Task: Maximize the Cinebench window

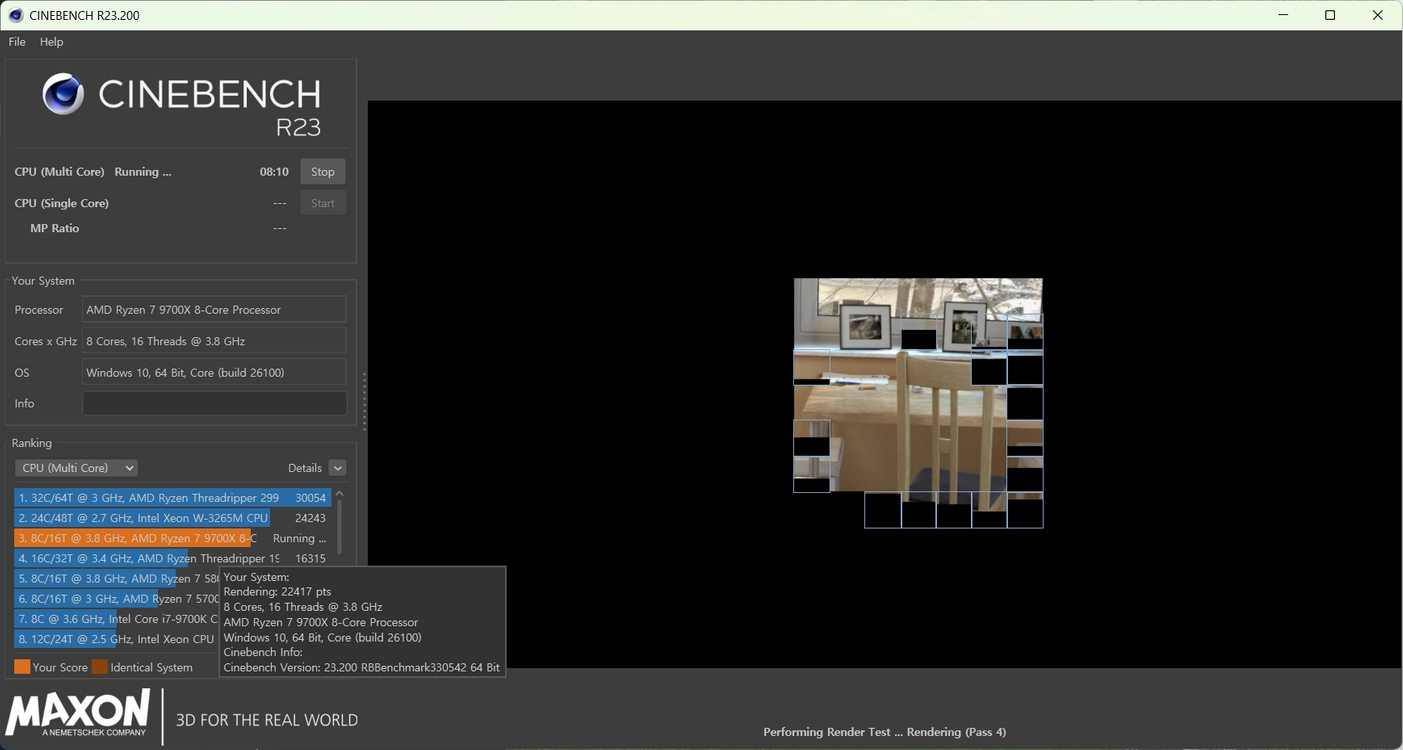Action: (x=1330, y=15)
